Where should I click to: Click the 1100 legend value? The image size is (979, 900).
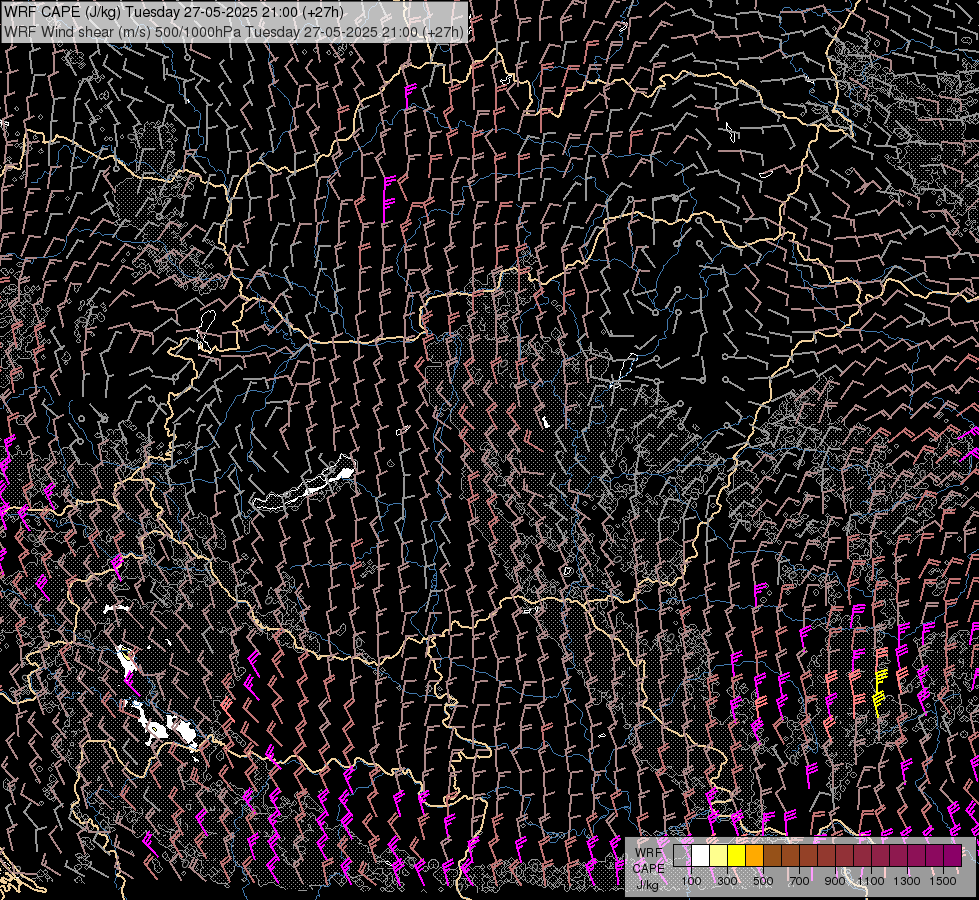pyautogui.click(x=871, y=881)
